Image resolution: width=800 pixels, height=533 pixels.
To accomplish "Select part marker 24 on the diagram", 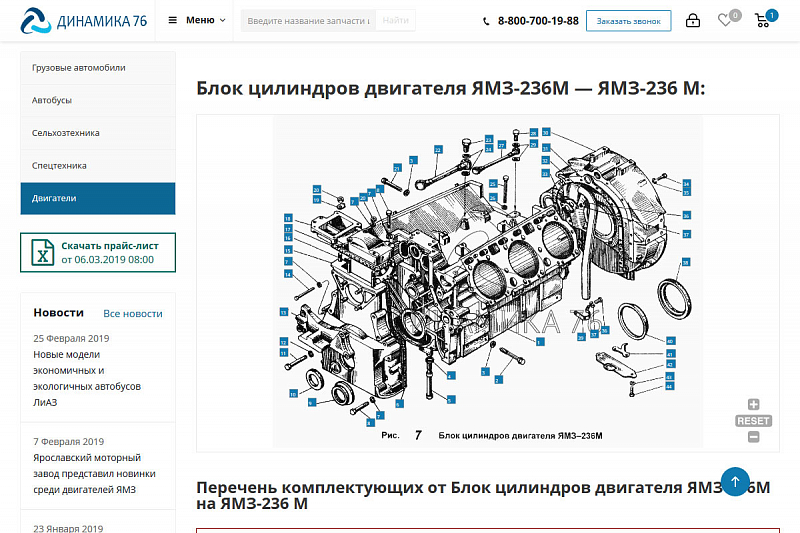I will click(x=489, y=148).
